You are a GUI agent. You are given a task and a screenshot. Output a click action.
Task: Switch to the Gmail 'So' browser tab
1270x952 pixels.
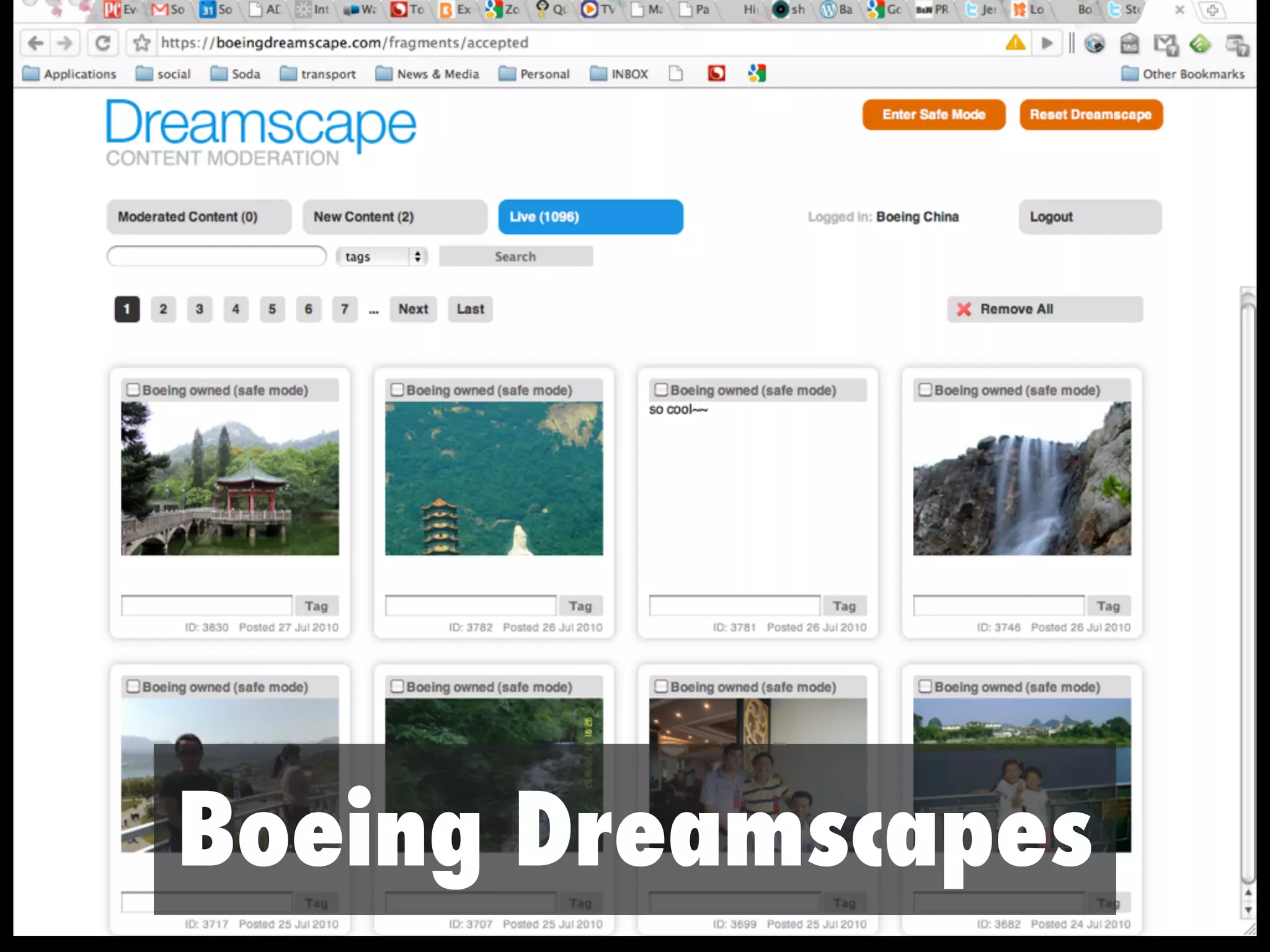pyautogui.click(x=169, y=9)
